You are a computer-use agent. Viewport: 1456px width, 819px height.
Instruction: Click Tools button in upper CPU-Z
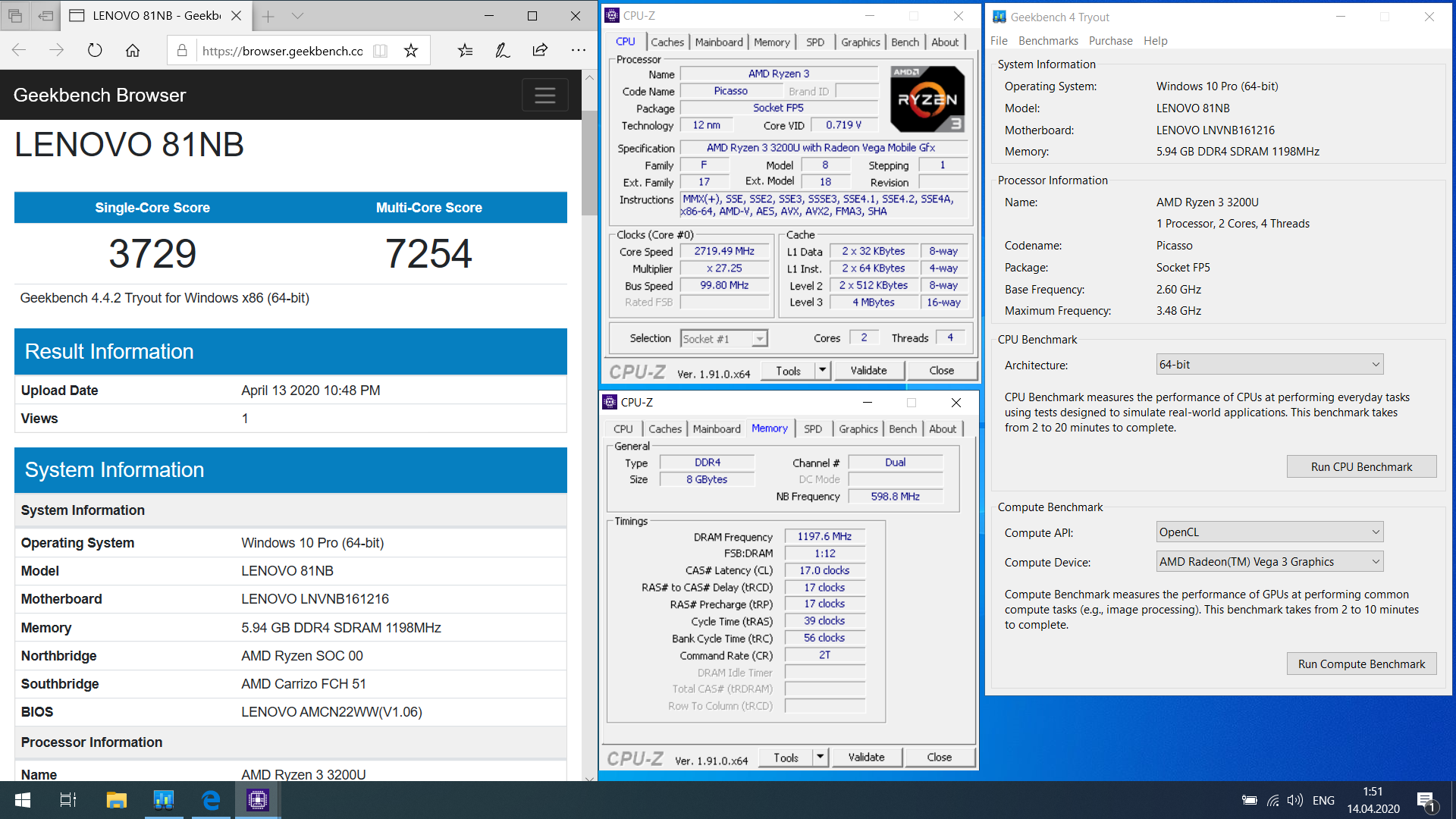click(788, 370)
